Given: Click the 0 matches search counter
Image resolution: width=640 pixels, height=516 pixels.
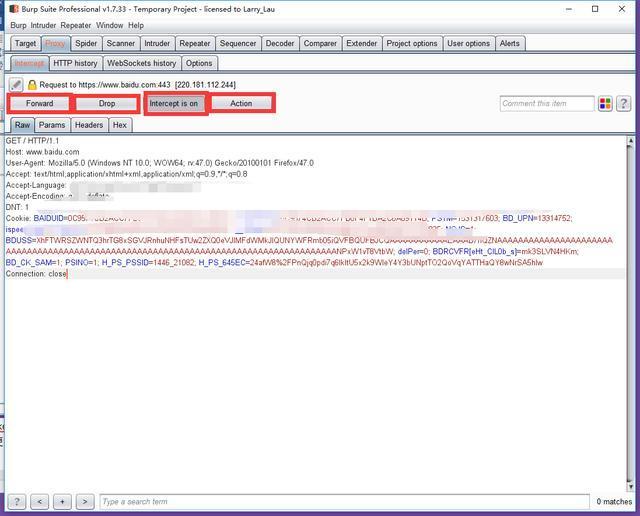Looking at the screenshot, I should tap(614, 501).
